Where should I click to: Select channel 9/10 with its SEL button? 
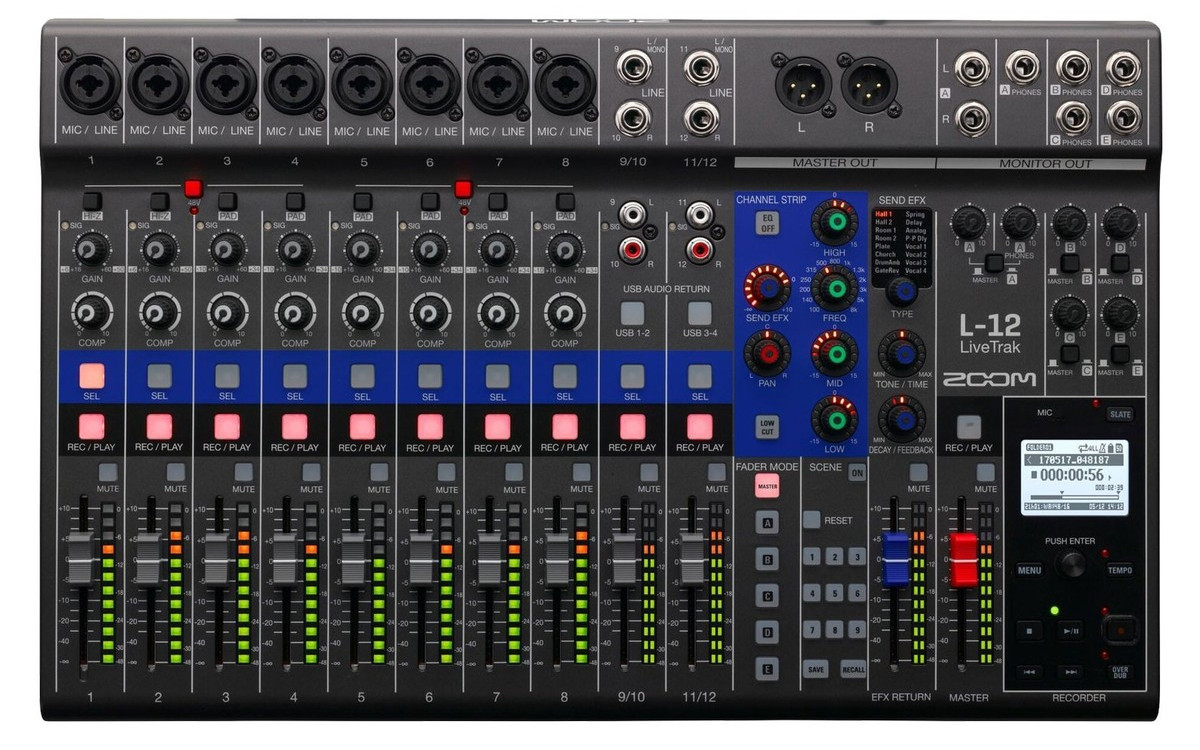632,376
